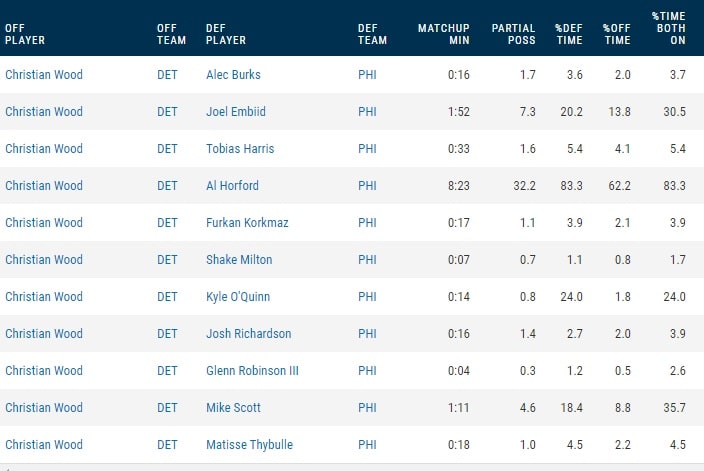Click the DEF PLAYER column header
This screenshot has width=704, height=471.
(x=225, y=34)
